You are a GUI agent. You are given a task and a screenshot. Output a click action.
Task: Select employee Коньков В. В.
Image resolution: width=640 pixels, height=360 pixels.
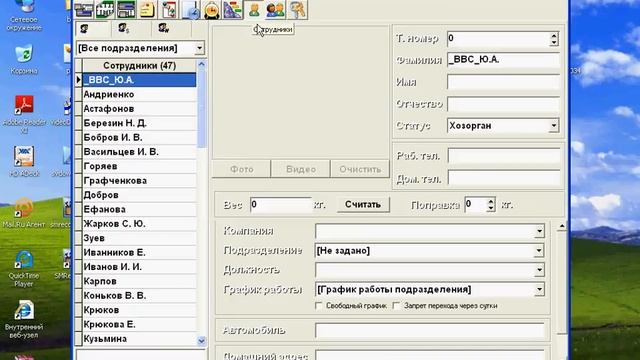(139, 296)
